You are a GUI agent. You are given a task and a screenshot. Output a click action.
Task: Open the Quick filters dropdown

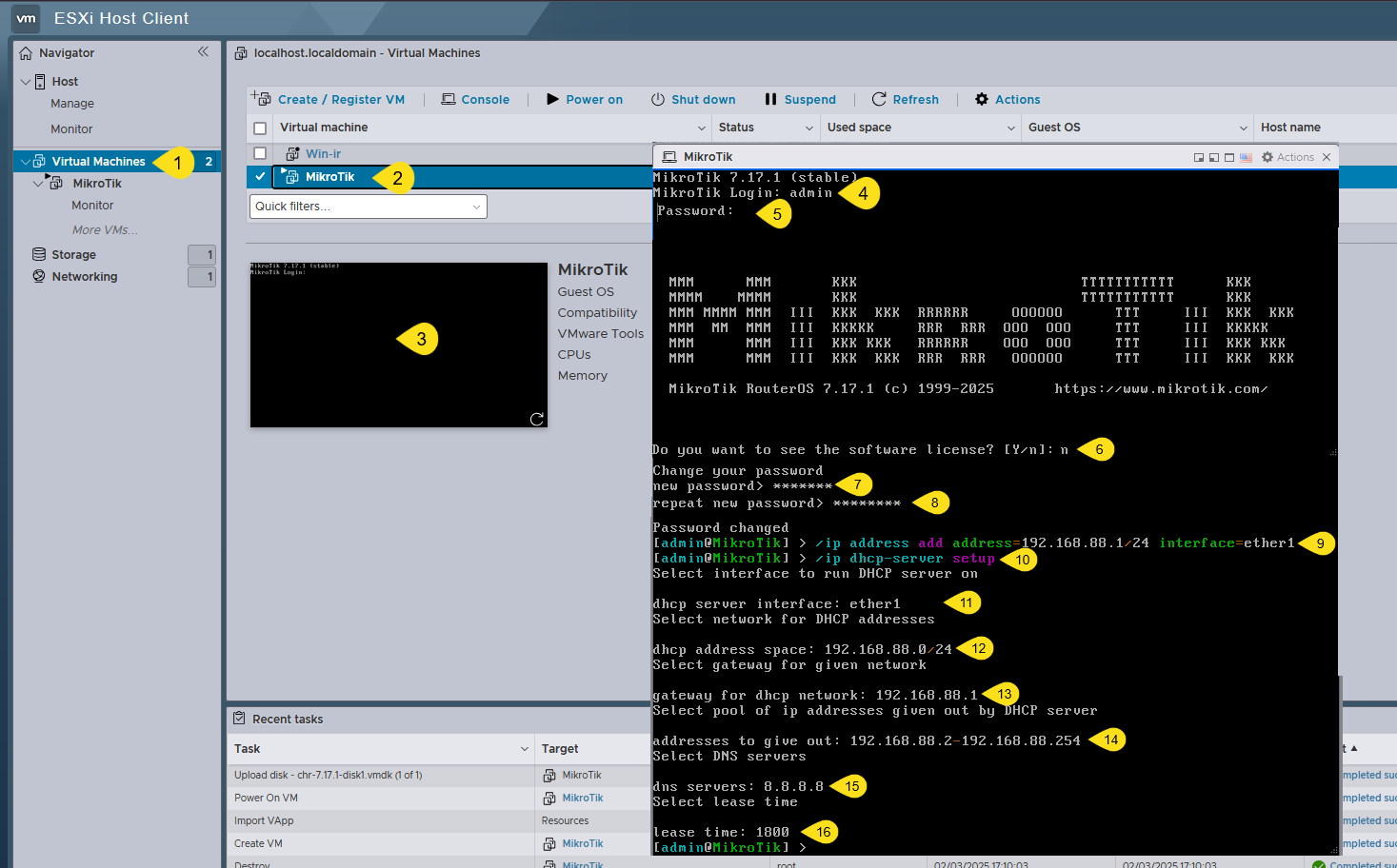tap(369, 207)
